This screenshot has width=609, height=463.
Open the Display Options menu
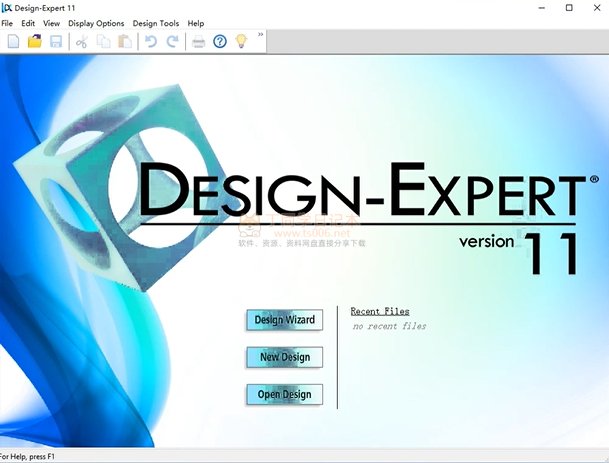click(x=96, y=23)
